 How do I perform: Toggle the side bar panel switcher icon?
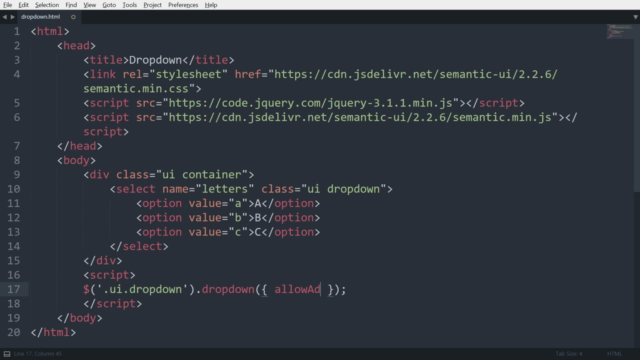point(7,354)
